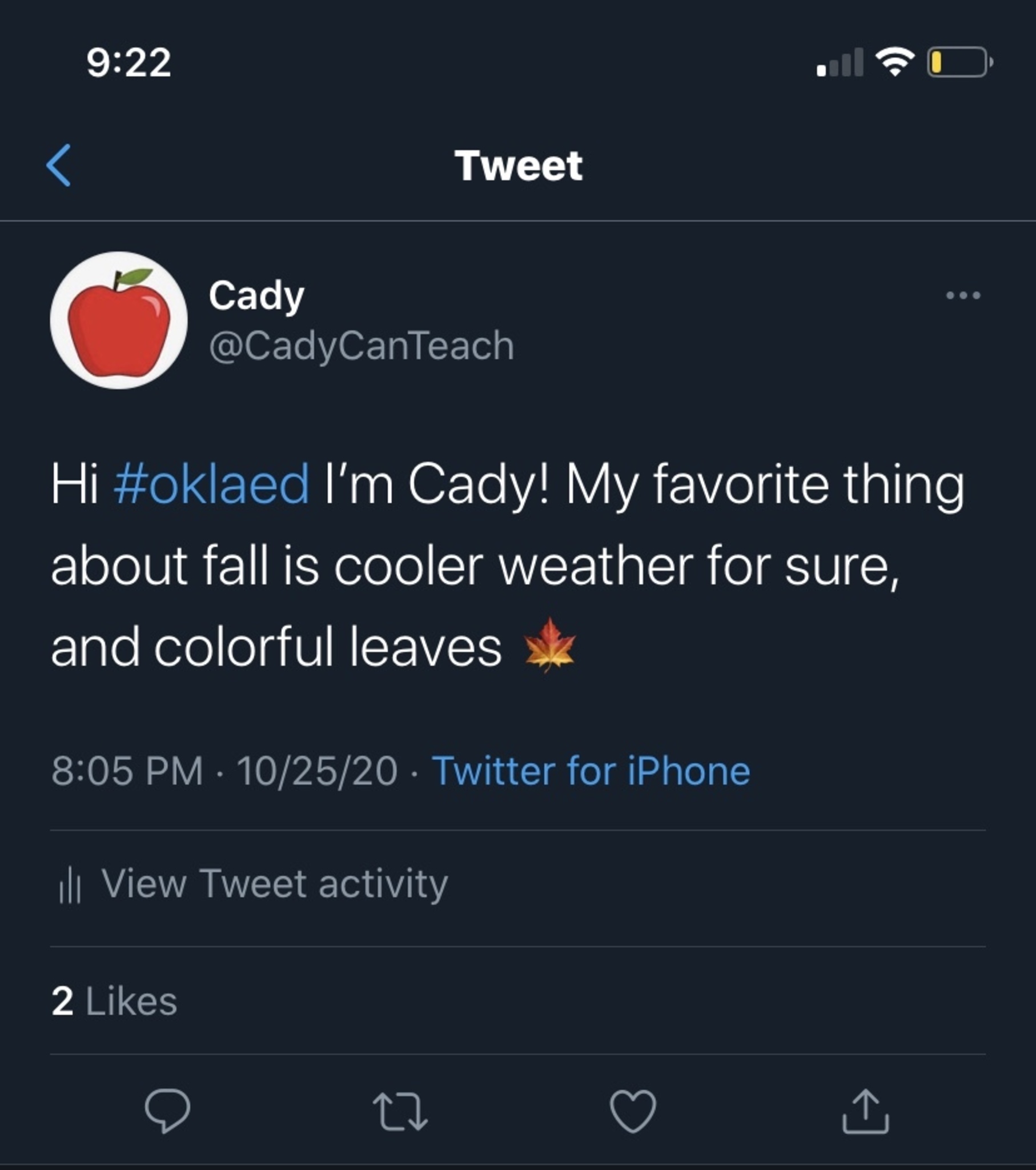Screen dimensions: 1036x1170
Task: Like the tweet with the heart icon
Action: 632,1110
